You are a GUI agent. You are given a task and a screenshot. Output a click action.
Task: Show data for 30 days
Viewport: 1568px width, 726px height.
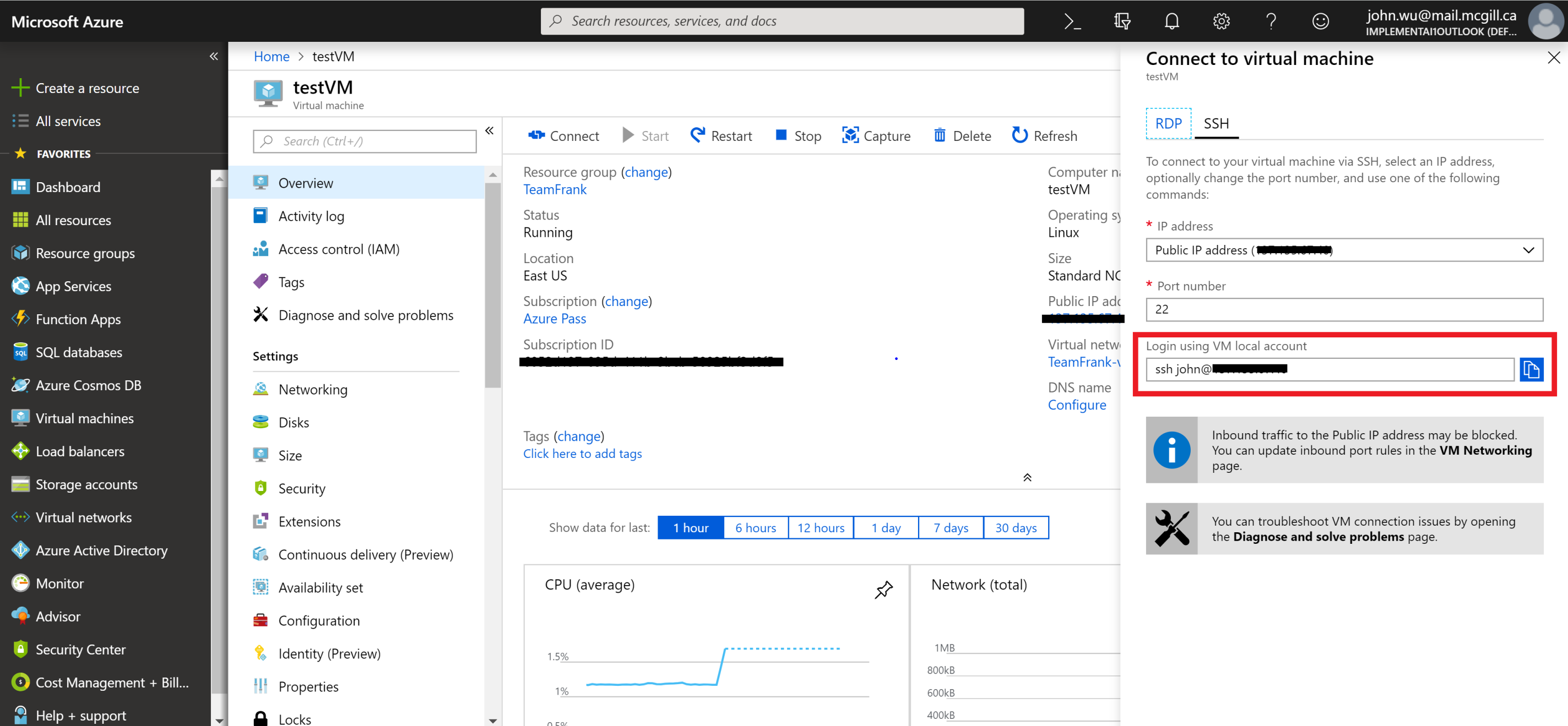[1016, 528]
